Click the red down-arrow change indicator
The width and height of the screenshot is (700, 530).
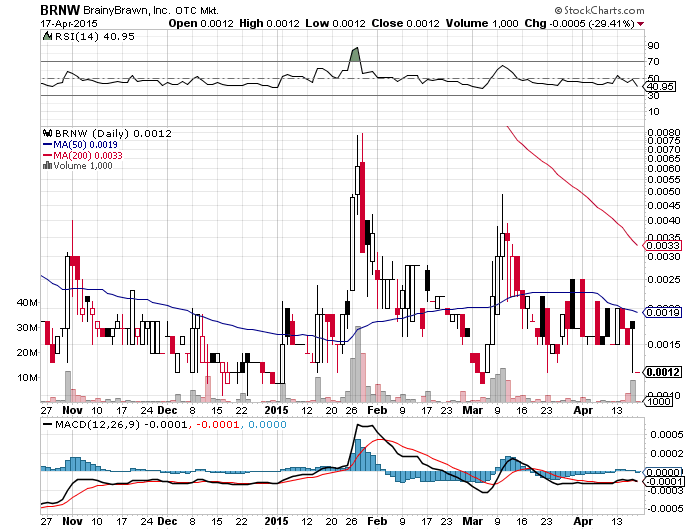pos(641,24)
